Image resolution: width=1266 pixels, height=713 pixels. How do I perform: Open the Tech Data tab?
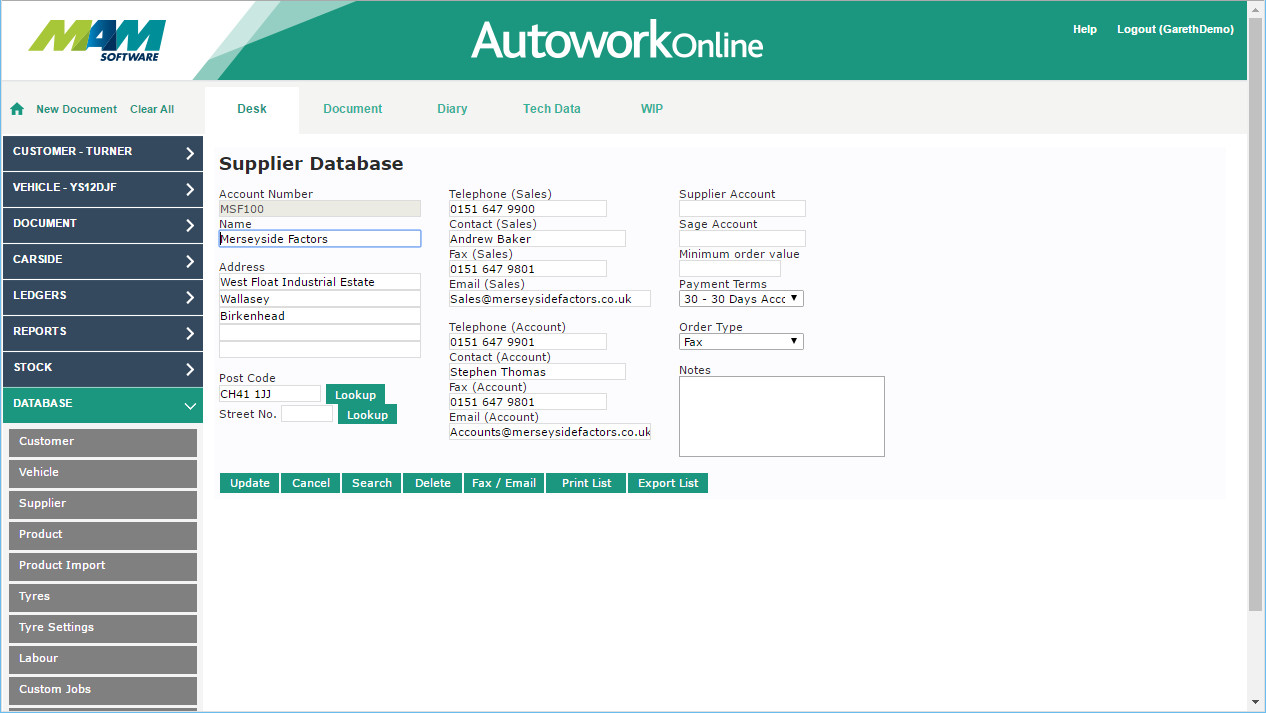pos(551,109)
